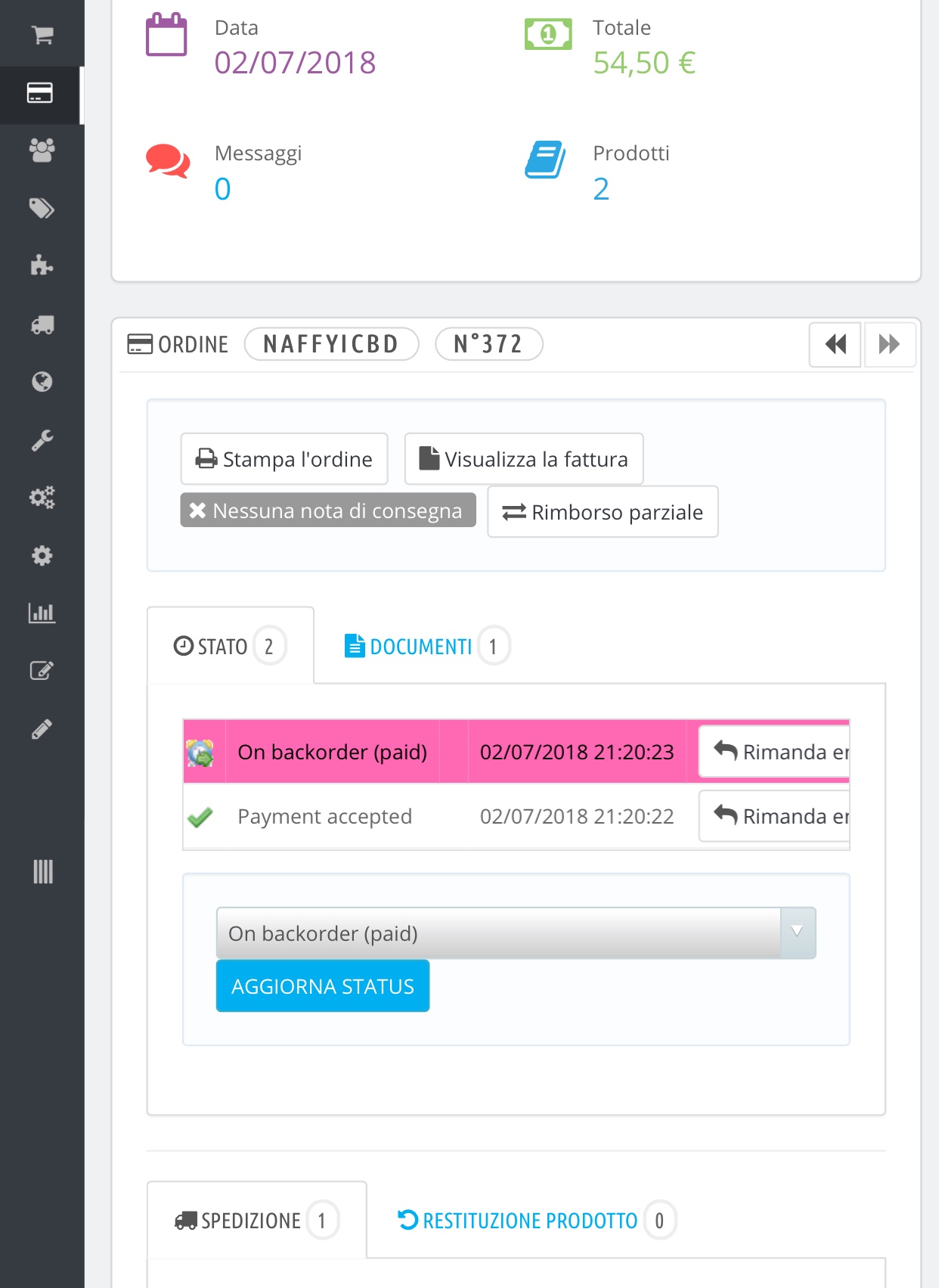939x1288 pixels.
Task: Click the AGGIORNA STATUS button
Action: point(323,986)
